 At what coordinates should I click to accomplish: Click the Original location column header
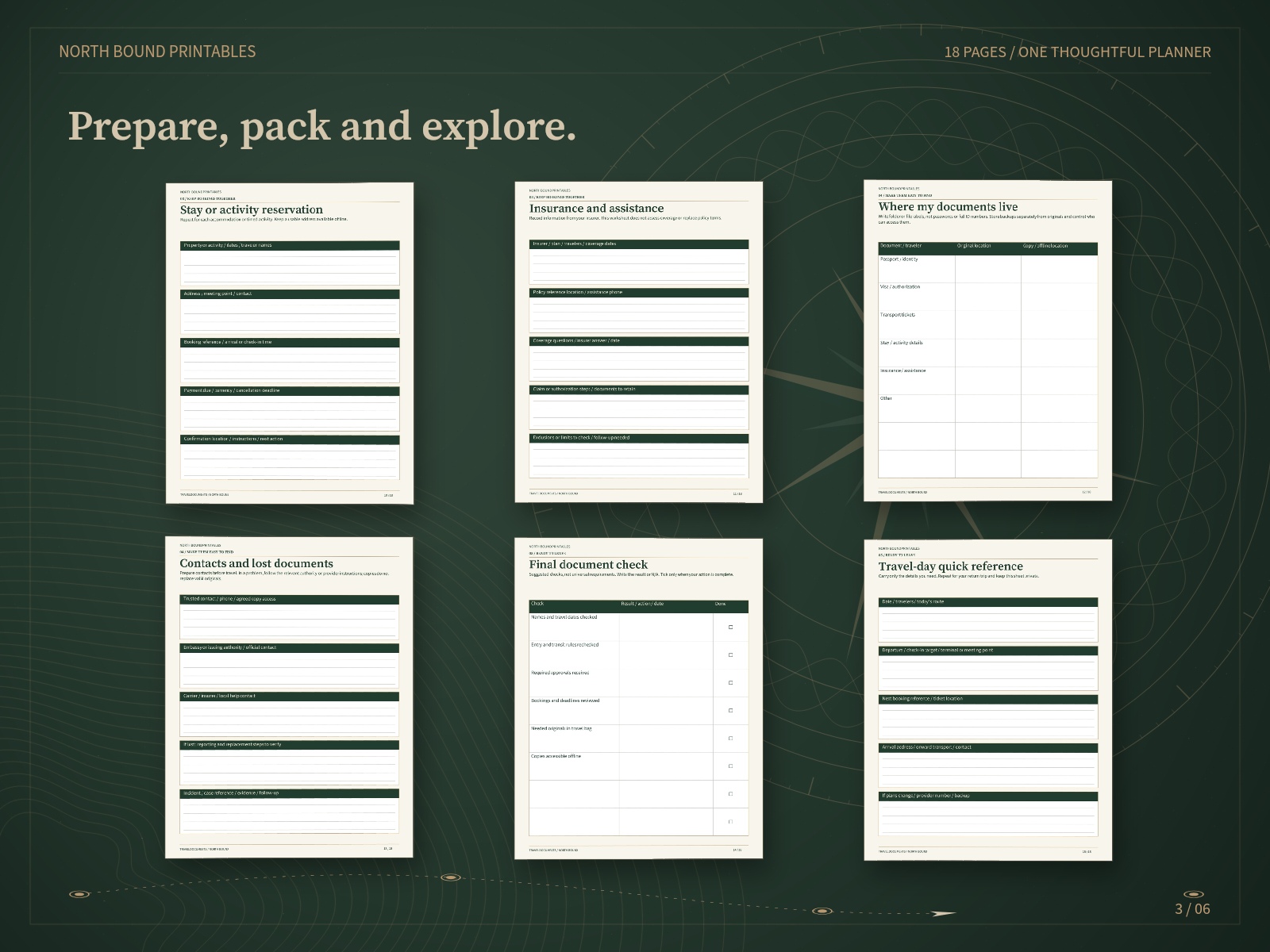(974, 246)
